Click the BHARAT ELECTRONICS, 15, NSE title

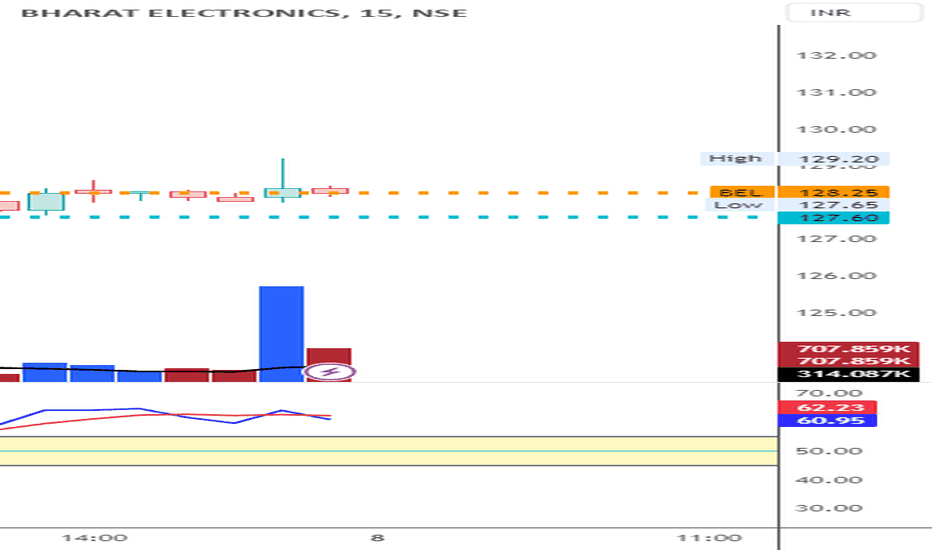point(244,12)
